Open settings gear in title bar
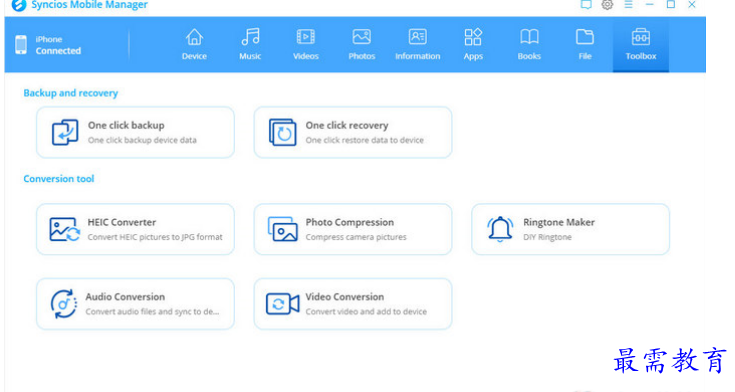 607,5
